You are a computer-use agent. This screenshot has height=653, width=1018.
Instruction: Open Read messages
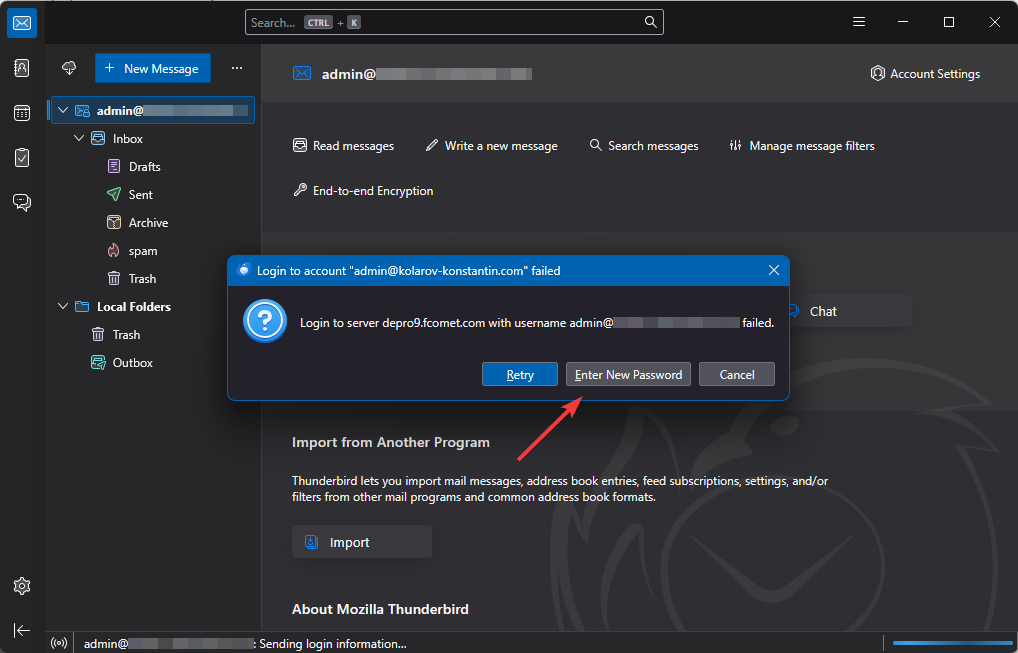343,146
